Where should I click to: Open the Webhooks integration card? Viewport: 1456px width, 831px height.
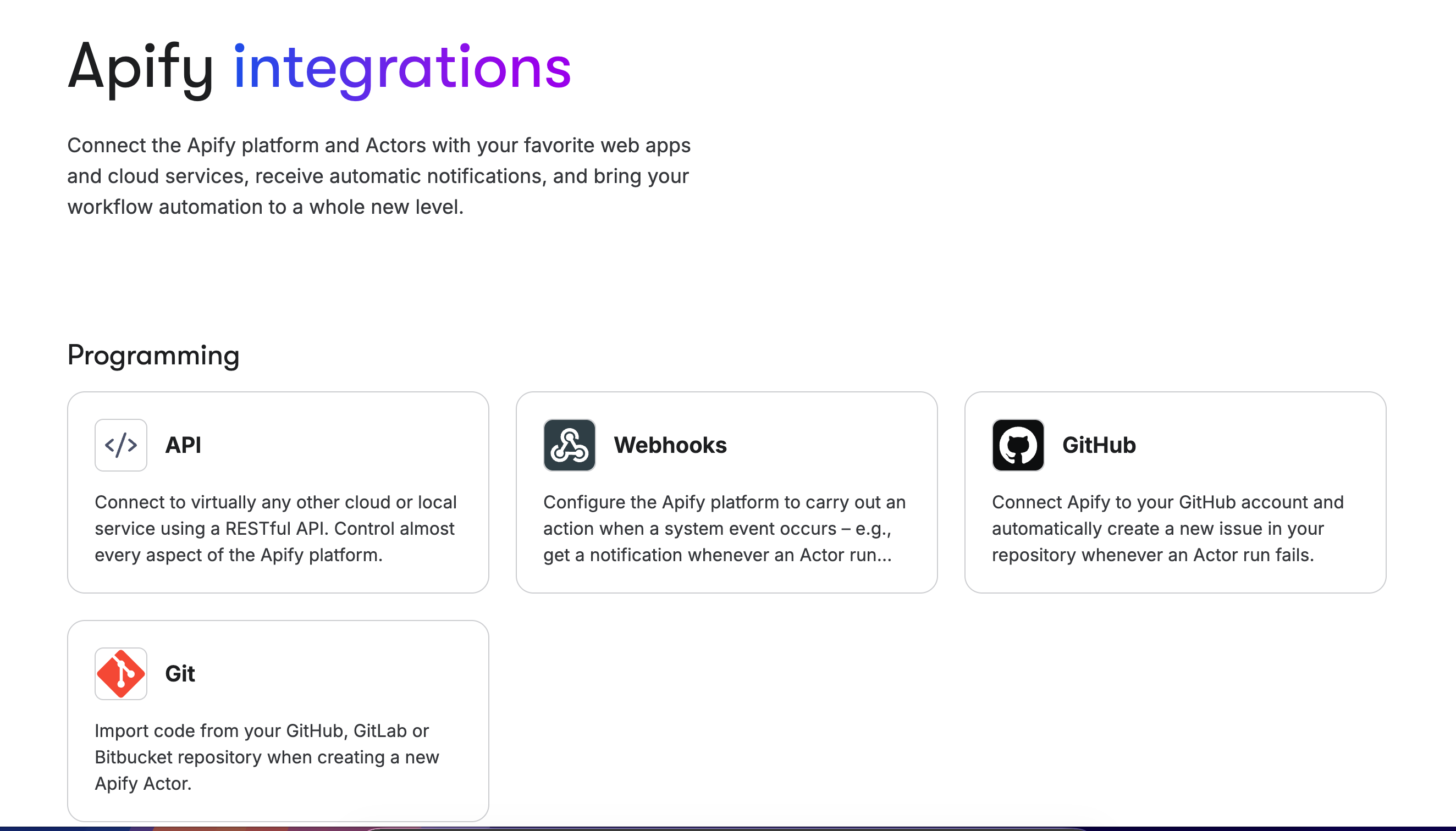click(726, 491)
